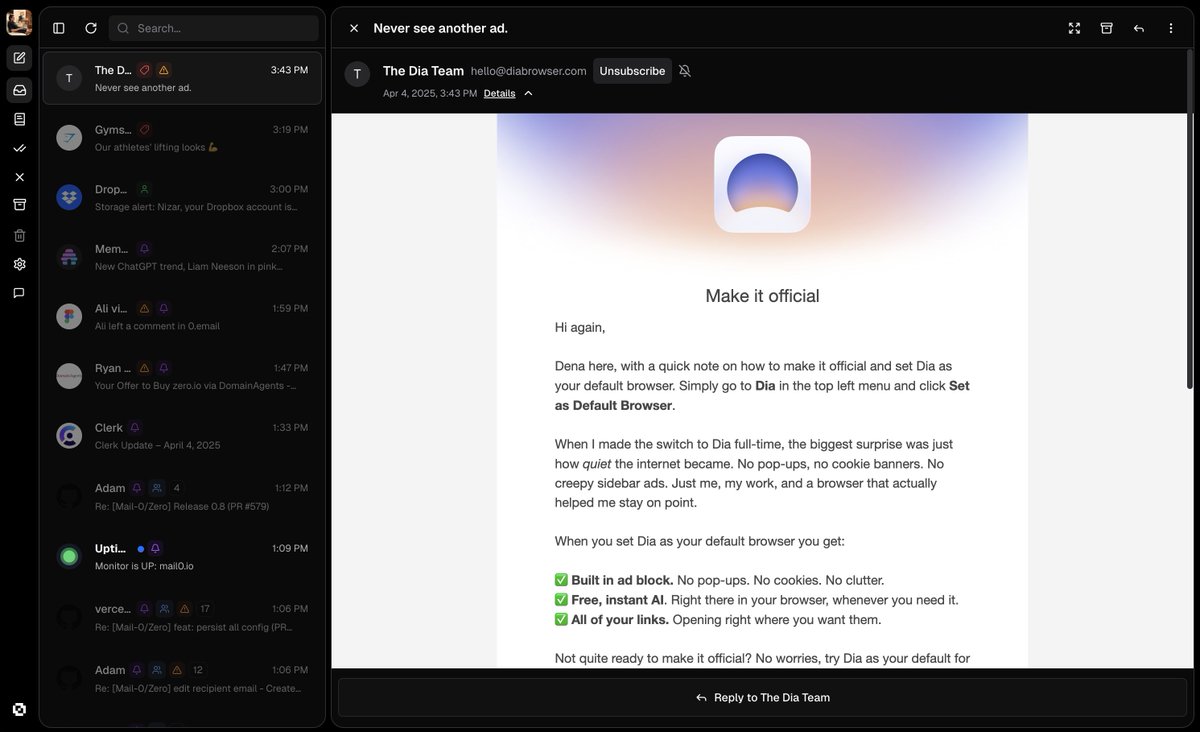Click the warning icon on Dia Team row

click(x=164, y=70)
